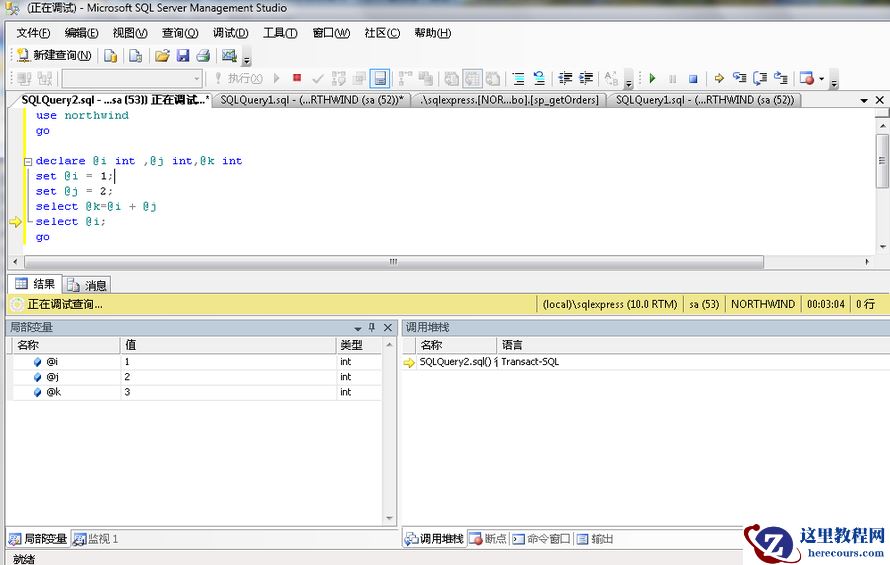The height and width of the screenshot is (565, 890).
Task: Switch to the 消息 (Messages) tab
Action: pyautogui.click(x=88, y=285)
